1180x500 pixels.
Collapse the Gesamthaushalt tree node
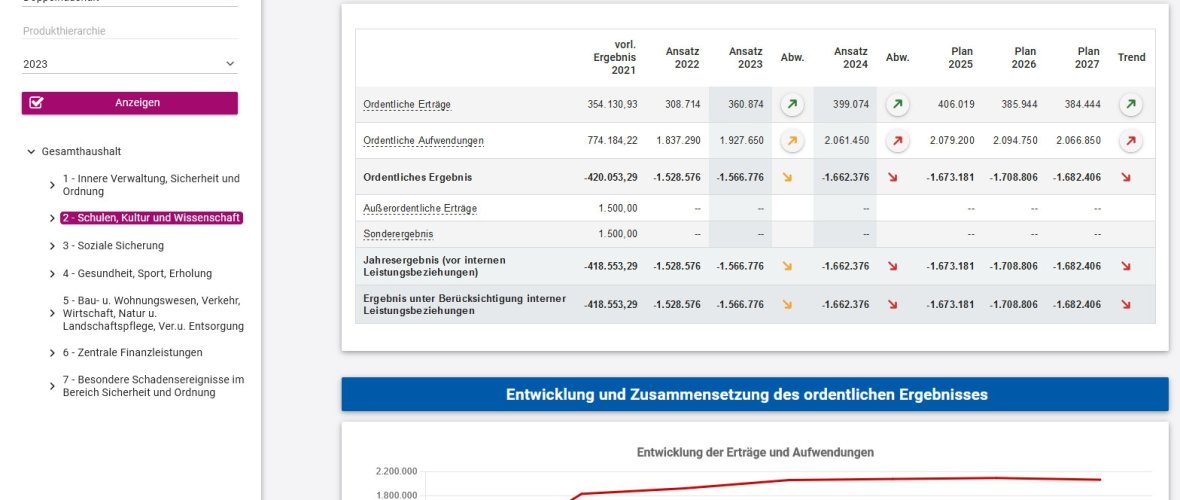coord(31,151)
